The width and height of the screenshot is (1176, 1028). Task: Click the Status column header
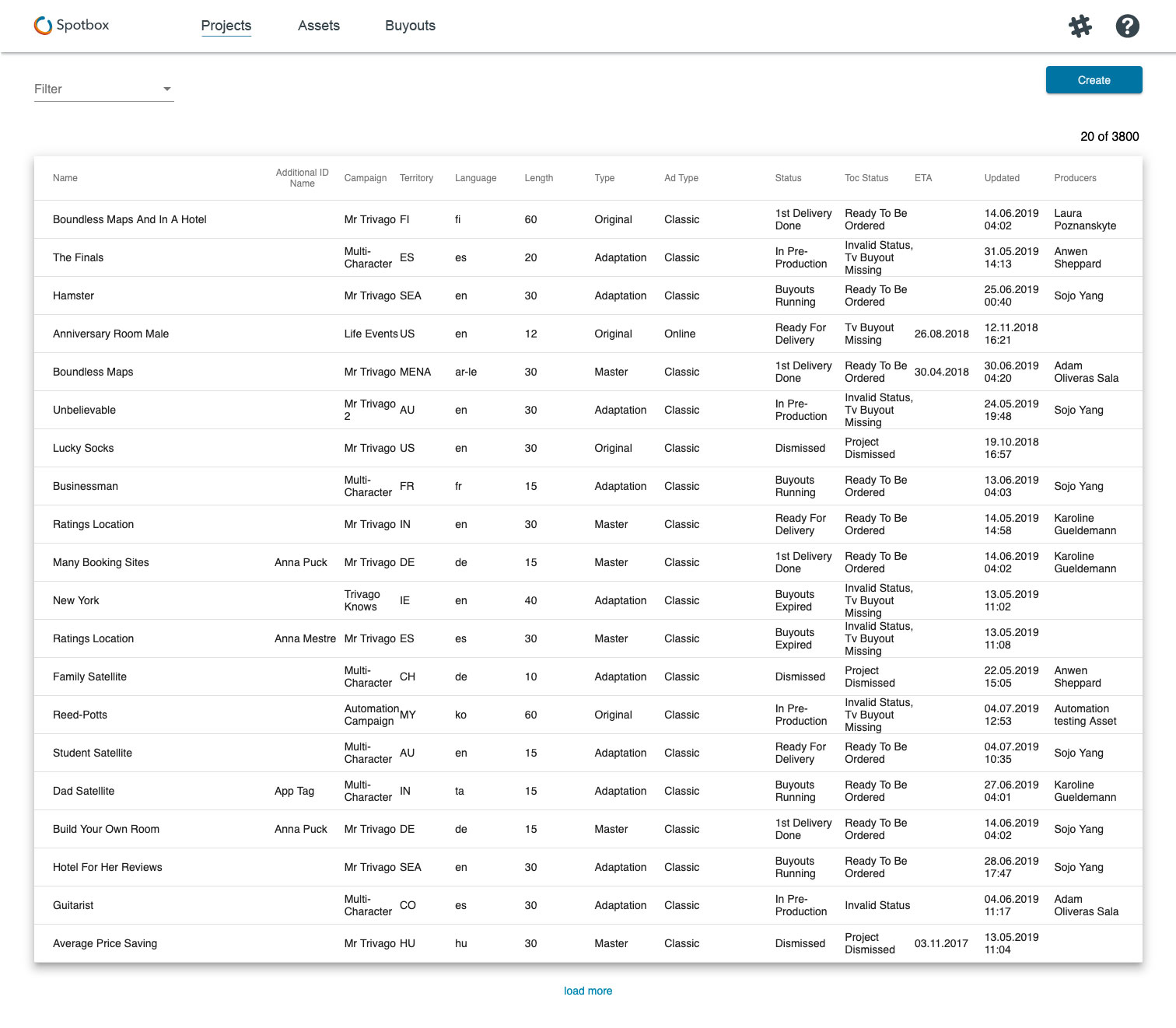[x=788, y=178]
